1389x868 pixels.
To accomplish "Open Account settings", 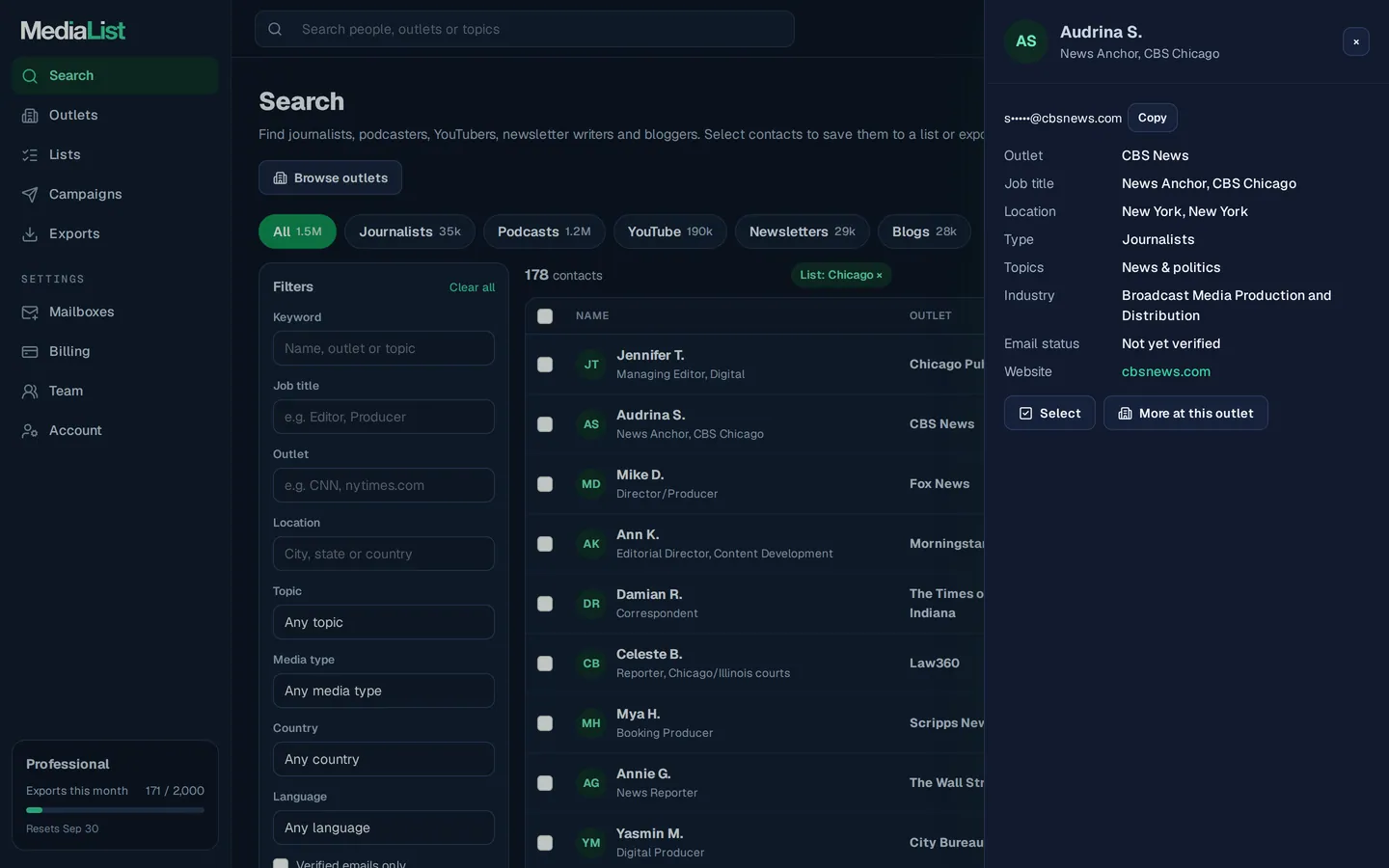I will 115,430.
